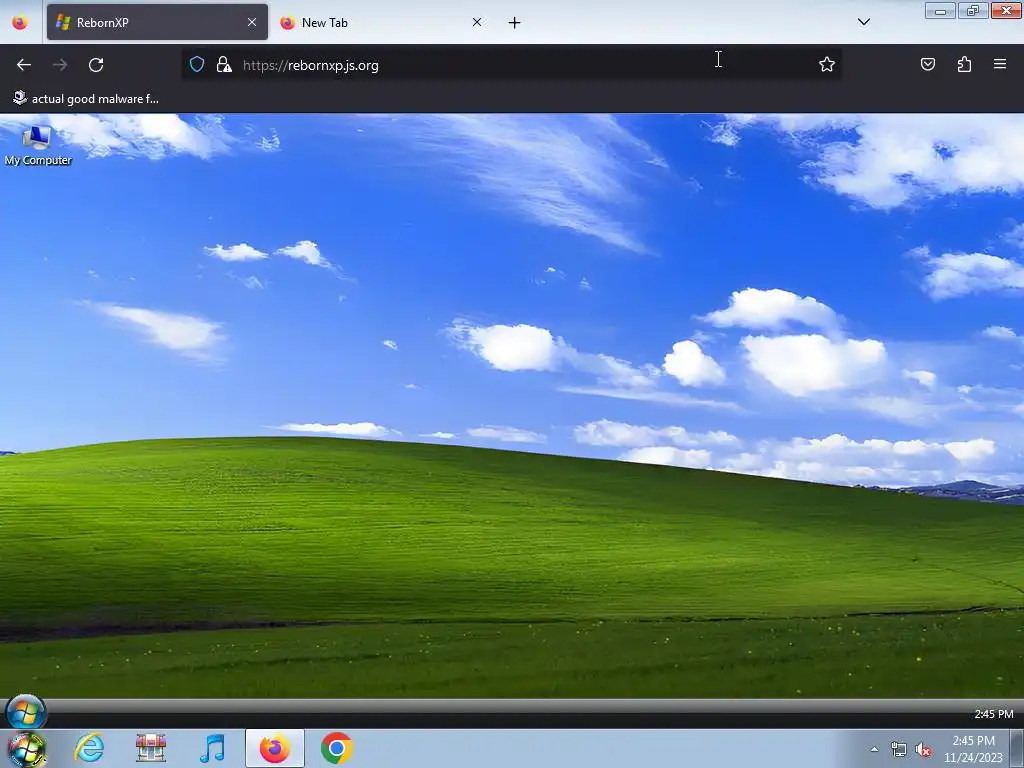Close the RebornXP tab
1024x768 pixels.
click(252, 22)
